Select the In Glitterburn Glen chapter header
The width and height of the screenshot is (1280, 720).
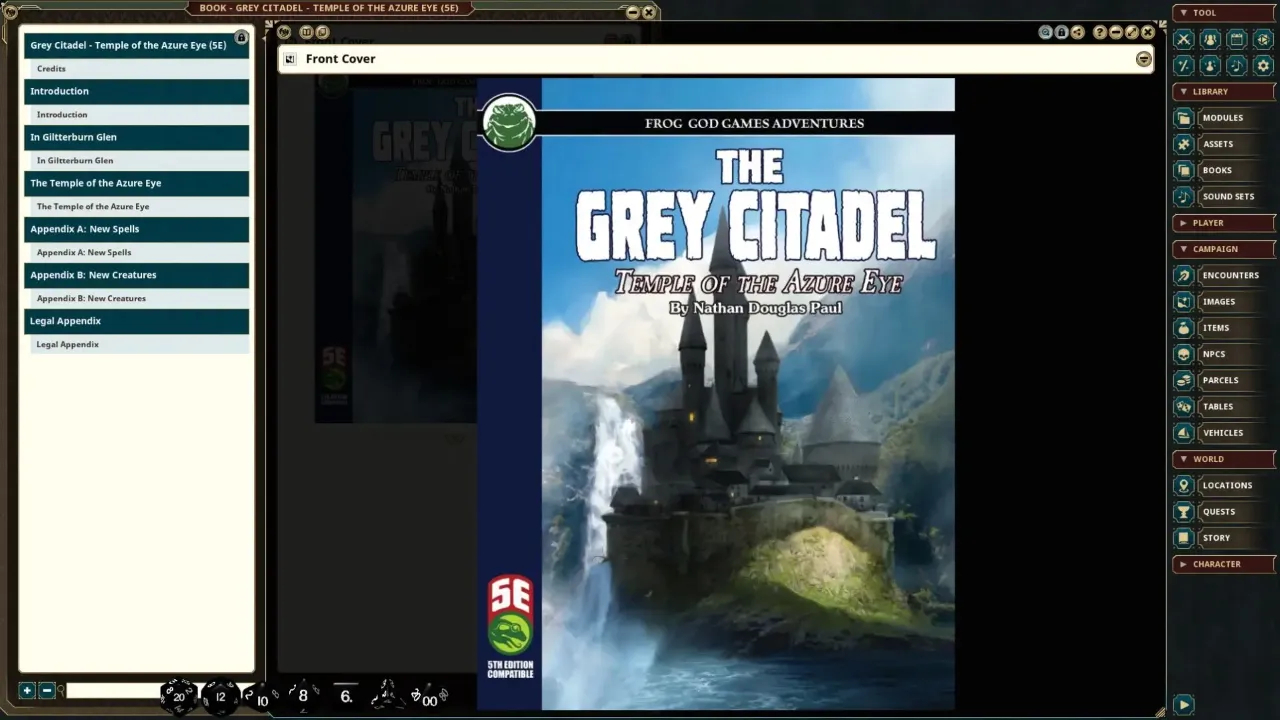(136, 137)
